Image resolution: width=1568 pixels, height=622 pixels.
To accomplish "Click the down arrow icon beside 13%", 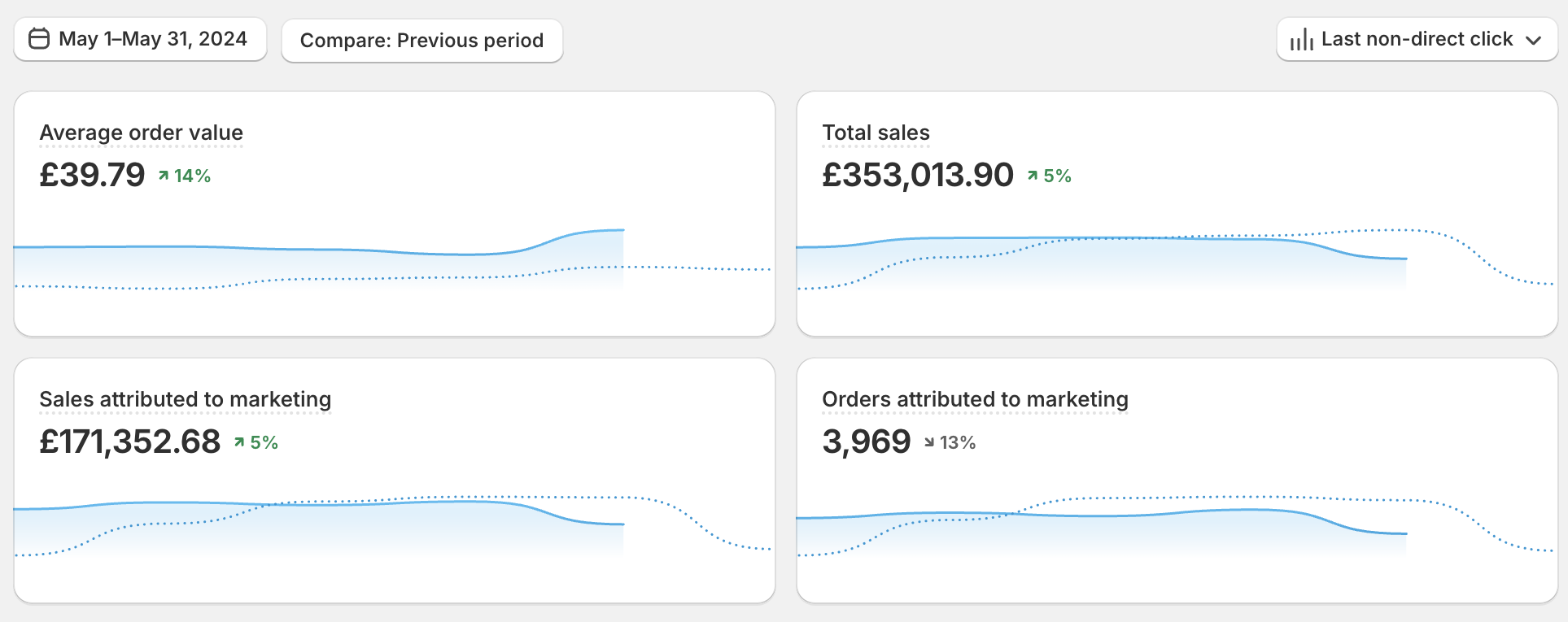I will 929,442.
